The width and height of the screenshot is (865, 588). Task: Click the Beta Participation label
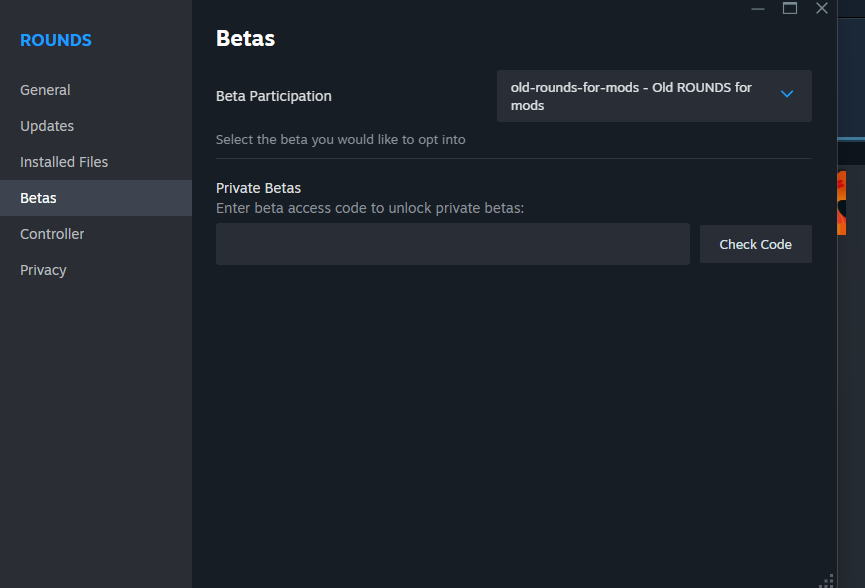tap(274, 96)
